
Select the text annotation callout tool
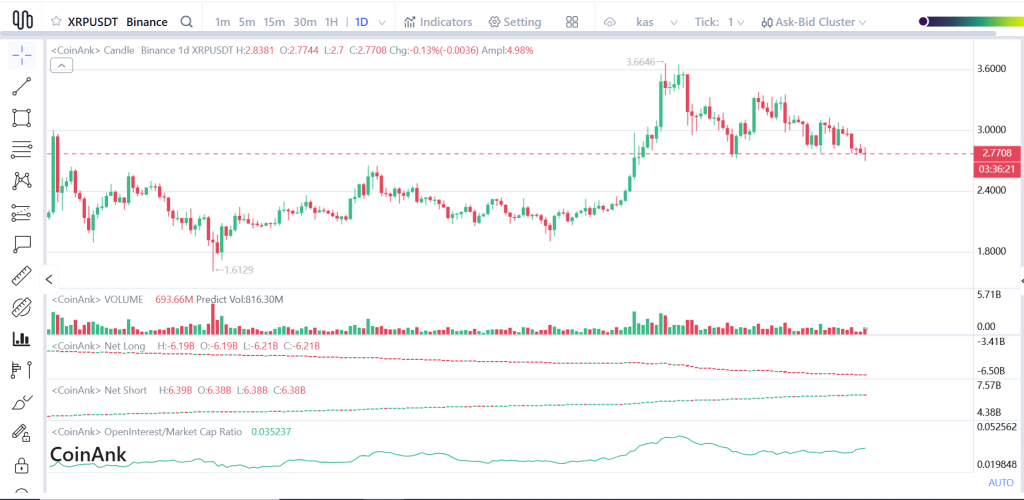(22, 243)
